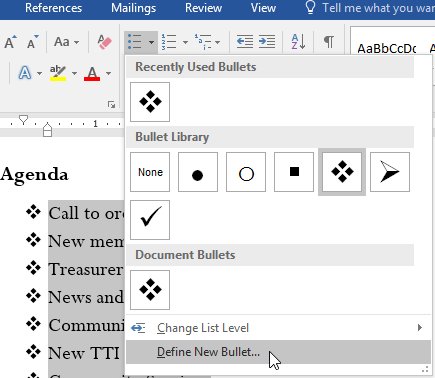Switch to the Mailings tab

(x=133, y=8)
